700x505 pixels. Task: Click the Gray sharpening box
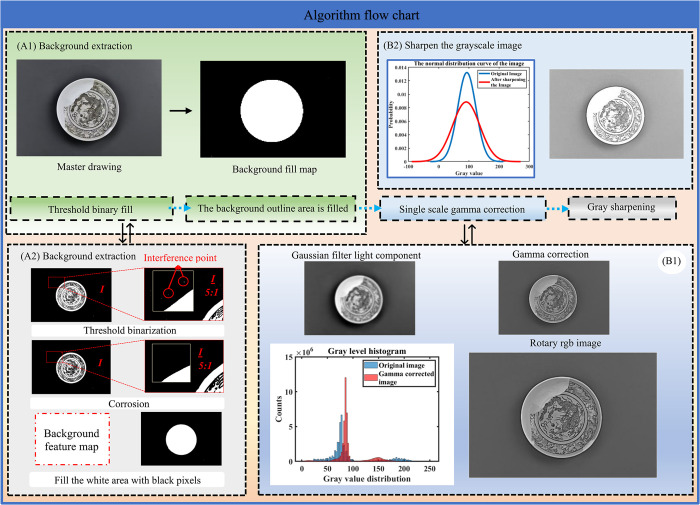(621, 207)
